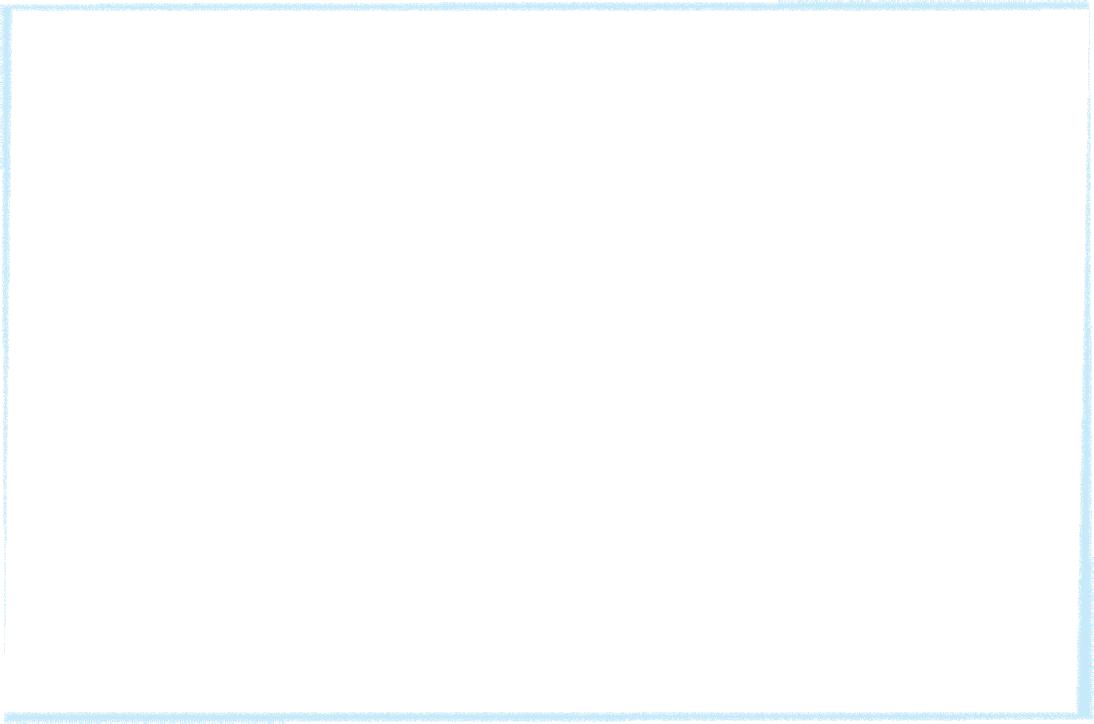Click the top-right corner of the blue frame

(1086, 6)
